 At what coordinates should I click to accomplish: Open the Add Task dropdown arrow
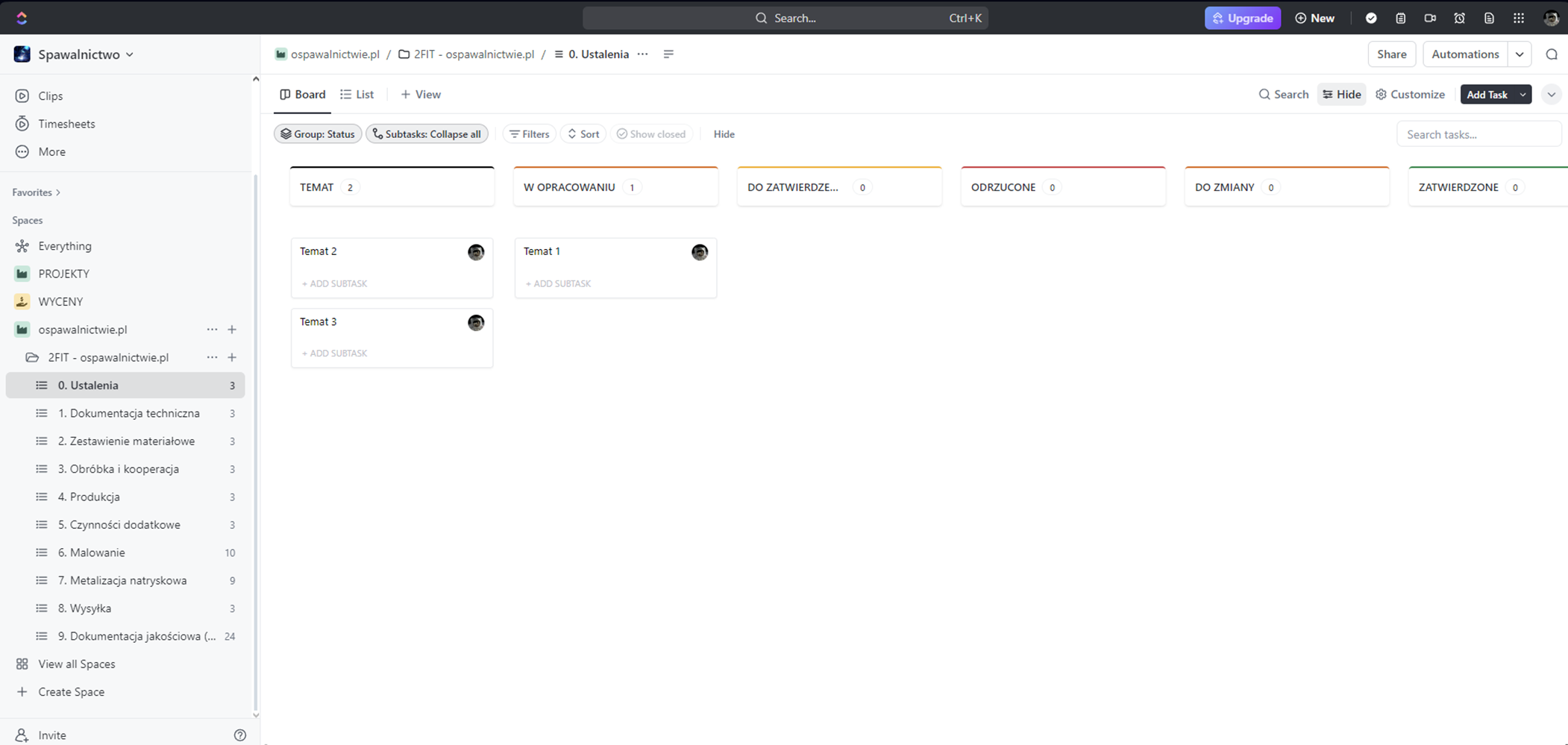(x=1522, y=95)
